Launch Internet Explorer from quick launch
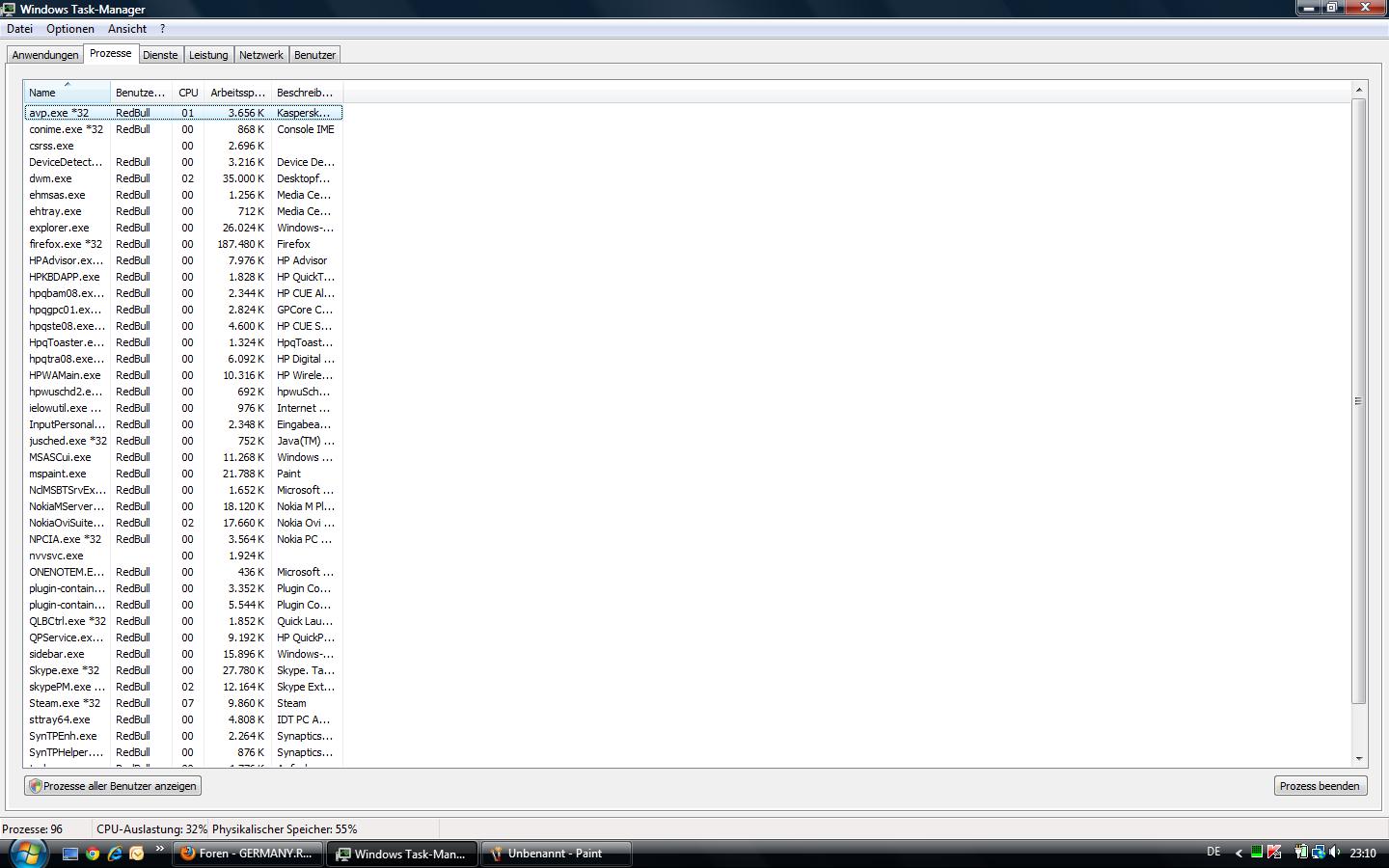This screenshot has width=1389, height=868. [x=115, y=854]
